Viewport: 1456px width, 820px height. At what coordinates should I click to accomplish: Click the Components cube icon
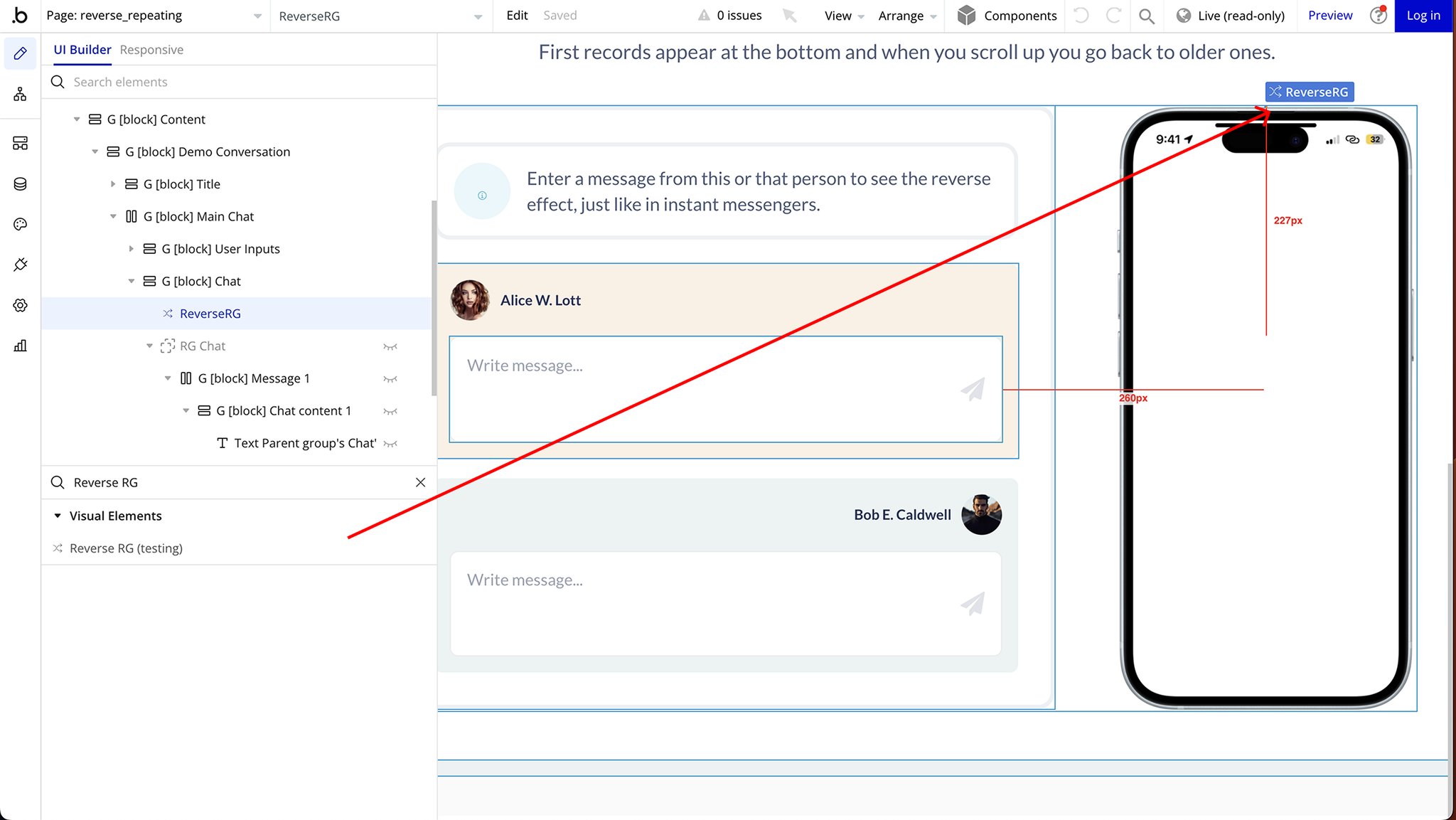[x=966, y=16]
